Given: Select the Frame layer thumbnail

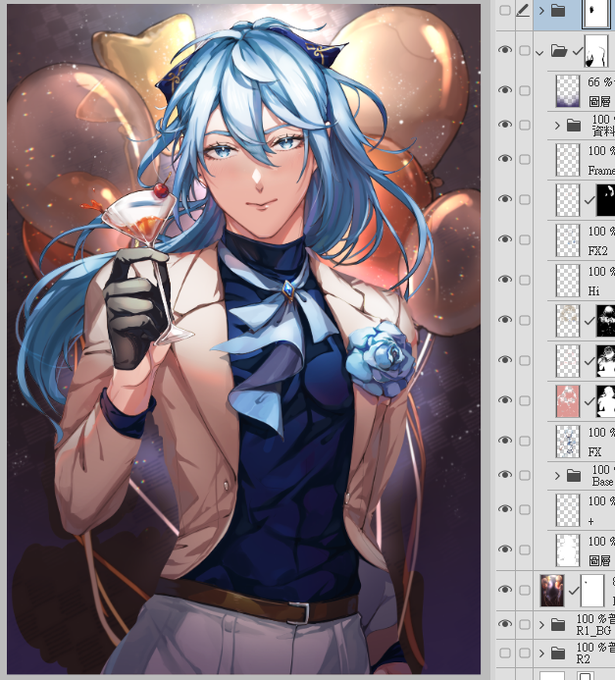Looking at the screenshot, I should (568, 160).
